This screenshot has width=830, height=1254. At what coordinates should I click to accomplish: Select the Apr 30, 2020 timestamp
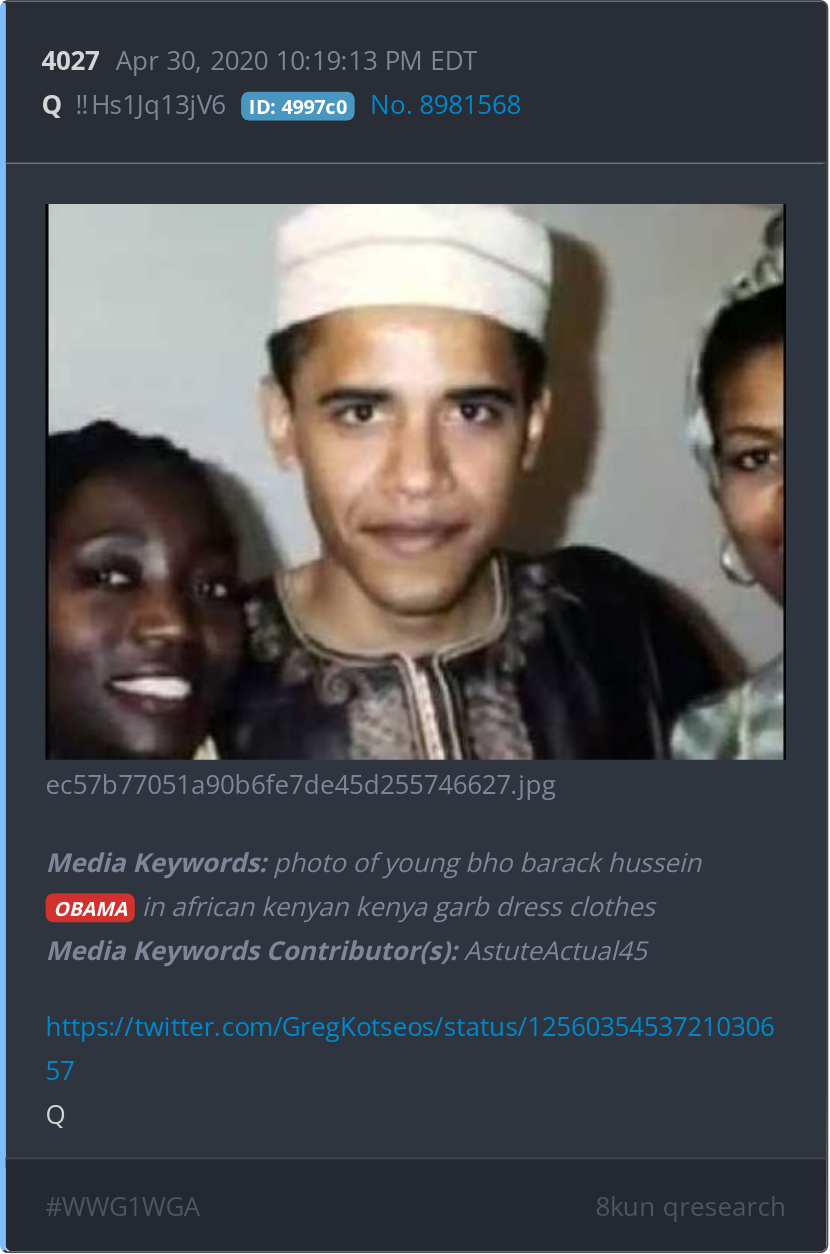296,61
